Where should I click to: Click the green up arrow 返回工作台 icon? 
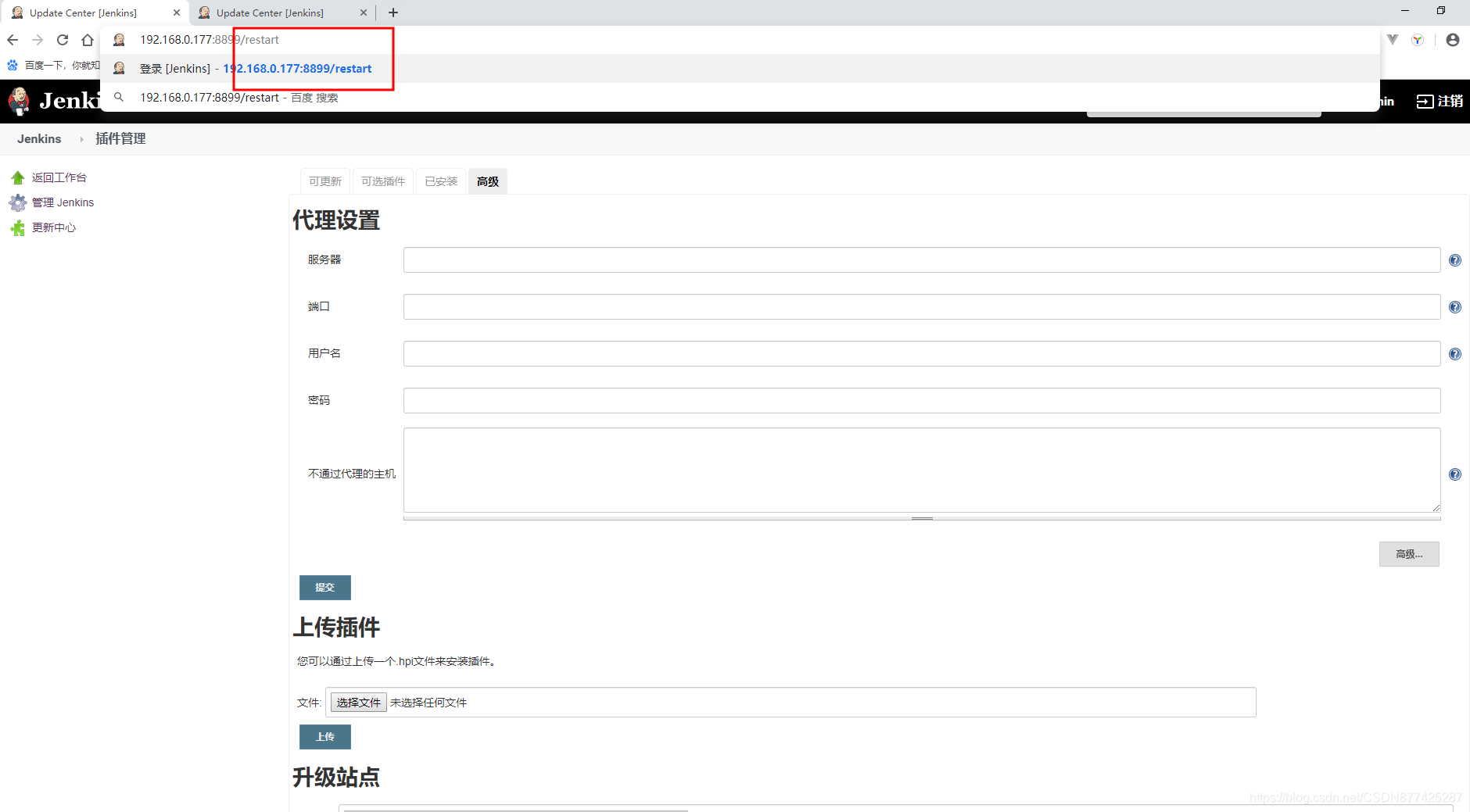click(x=18, y=177)
